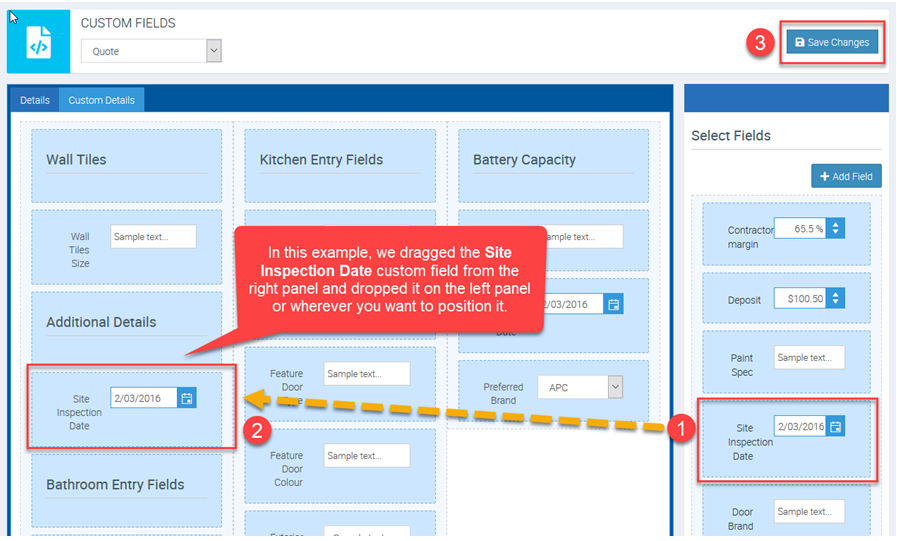Click the Custom Fields code icon

click(38, 42)
